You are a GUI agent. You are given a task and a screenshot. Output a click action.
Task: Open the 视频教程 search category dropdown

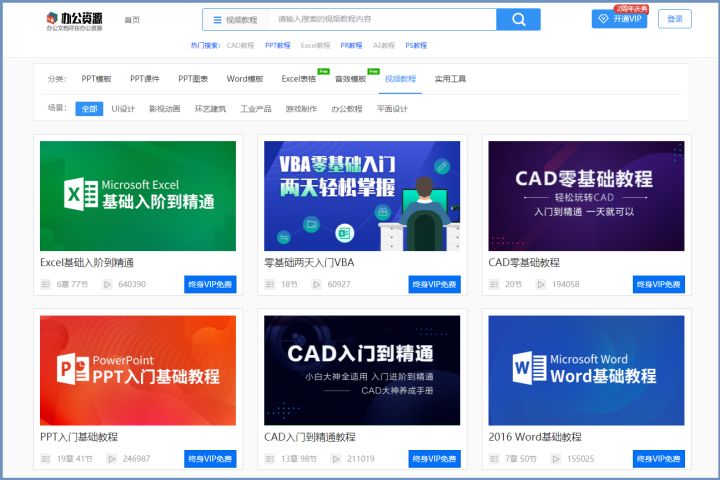[235, 20]
